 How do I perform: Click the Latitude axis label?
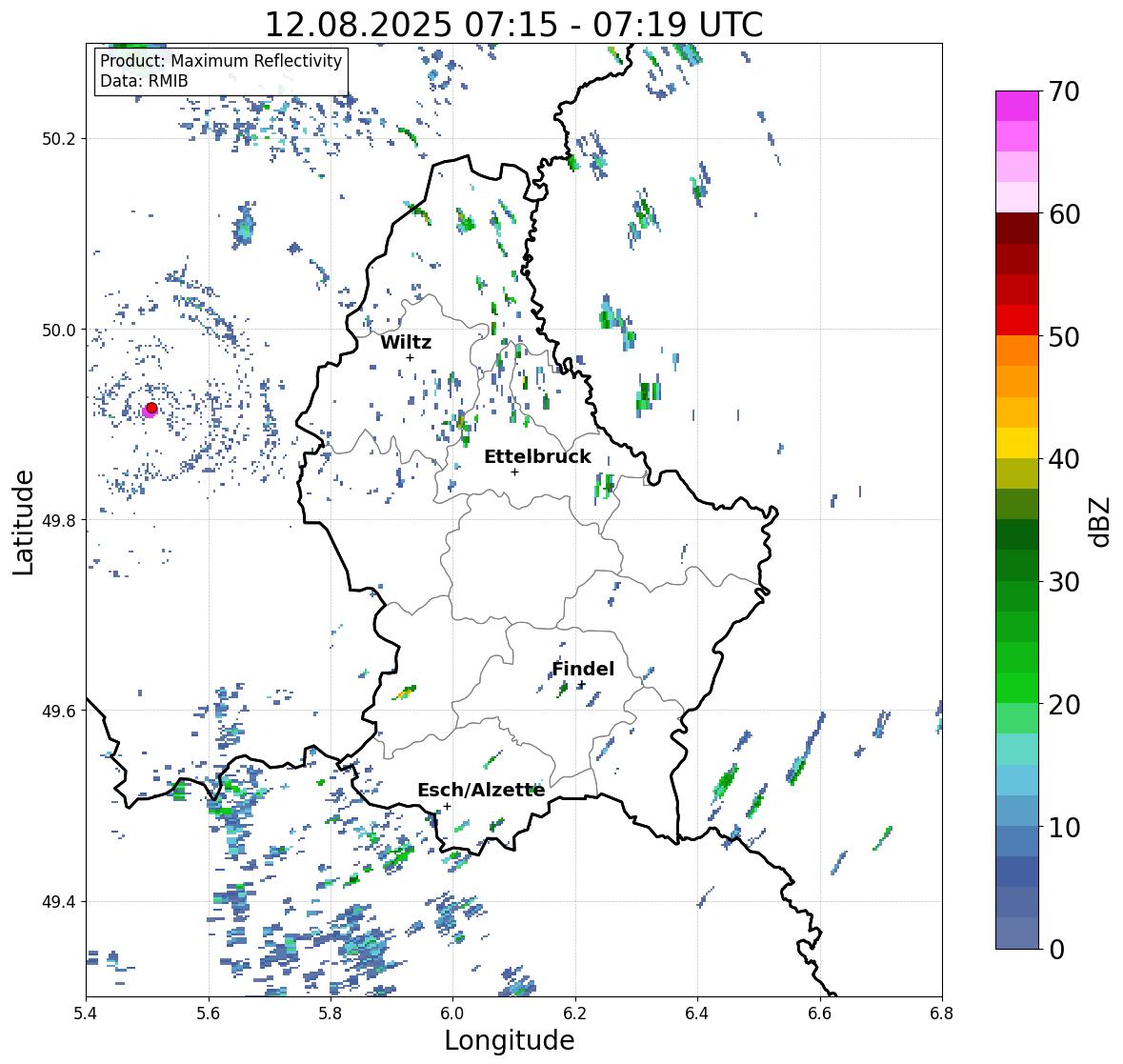click(24, 522)
